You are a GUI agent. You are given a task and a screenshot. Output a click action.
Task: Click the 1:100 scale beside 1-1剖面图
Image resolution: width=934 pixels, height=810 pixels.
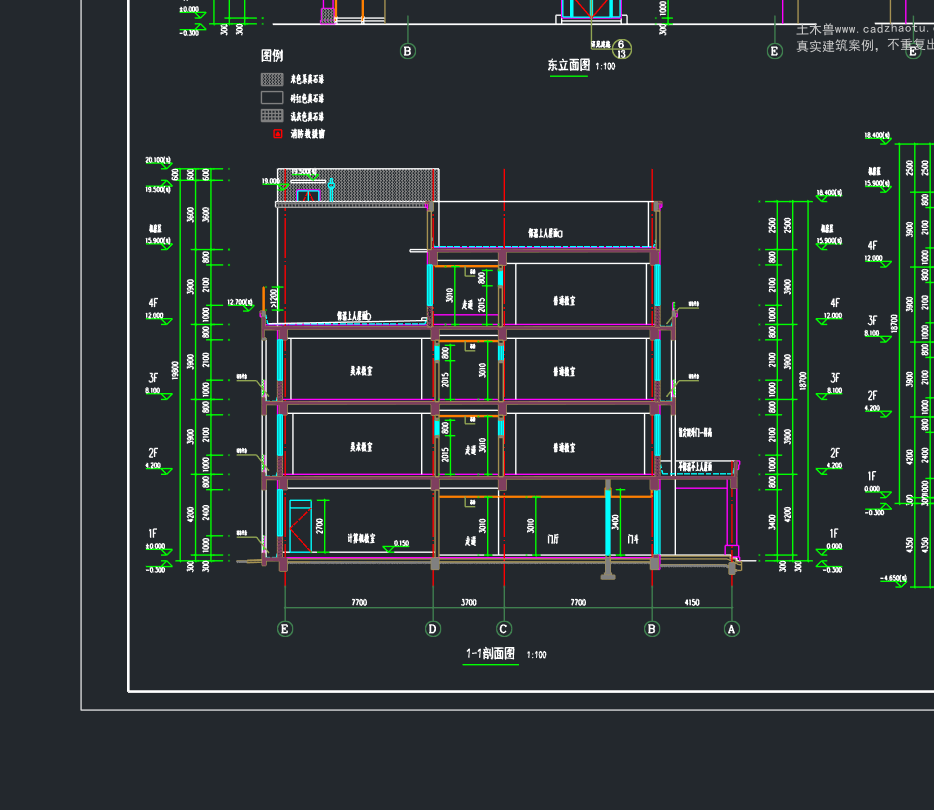click(x=536, y=655)
